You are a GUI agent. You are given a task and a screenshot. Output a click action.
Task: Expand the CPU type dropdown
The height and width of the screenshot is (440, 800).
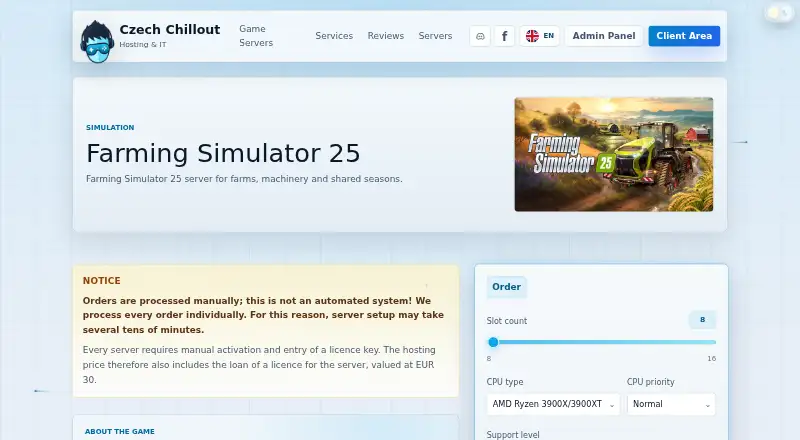click(x=553, y=404)
